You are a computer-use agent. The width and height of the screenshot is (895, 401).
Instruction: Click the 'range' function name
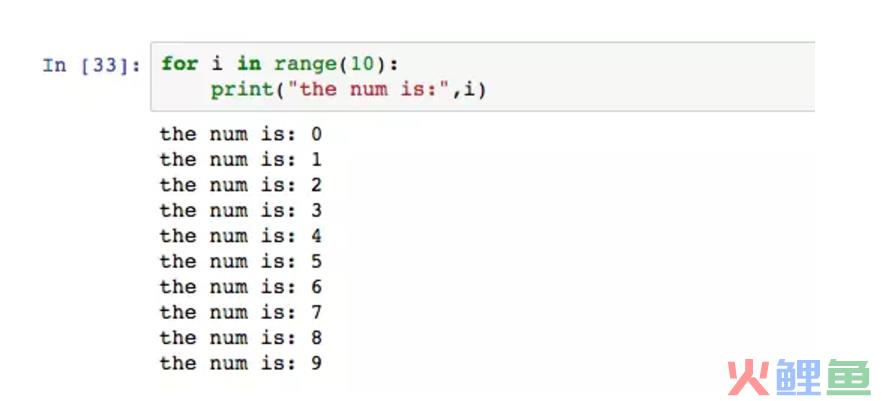point(305,64)
